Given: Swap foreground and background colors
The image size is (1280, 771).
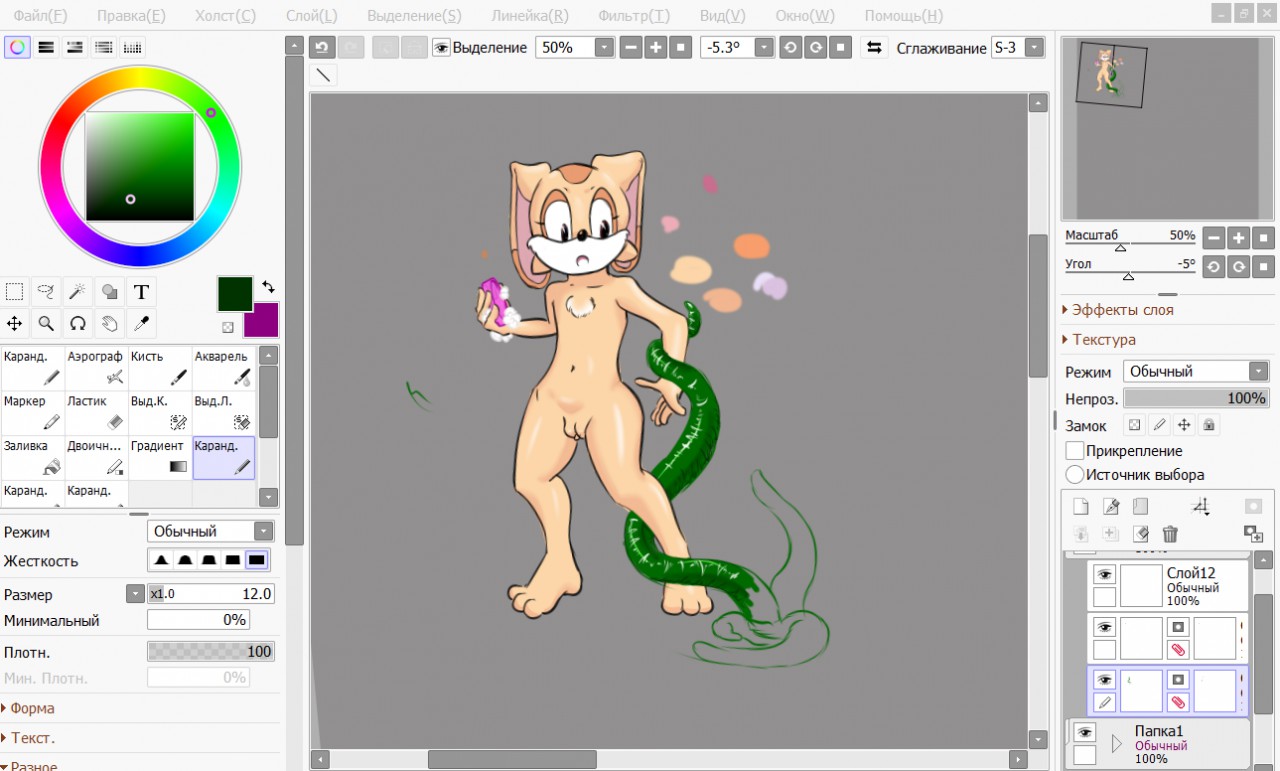Looking at the screenshot, I should point(268,287).
